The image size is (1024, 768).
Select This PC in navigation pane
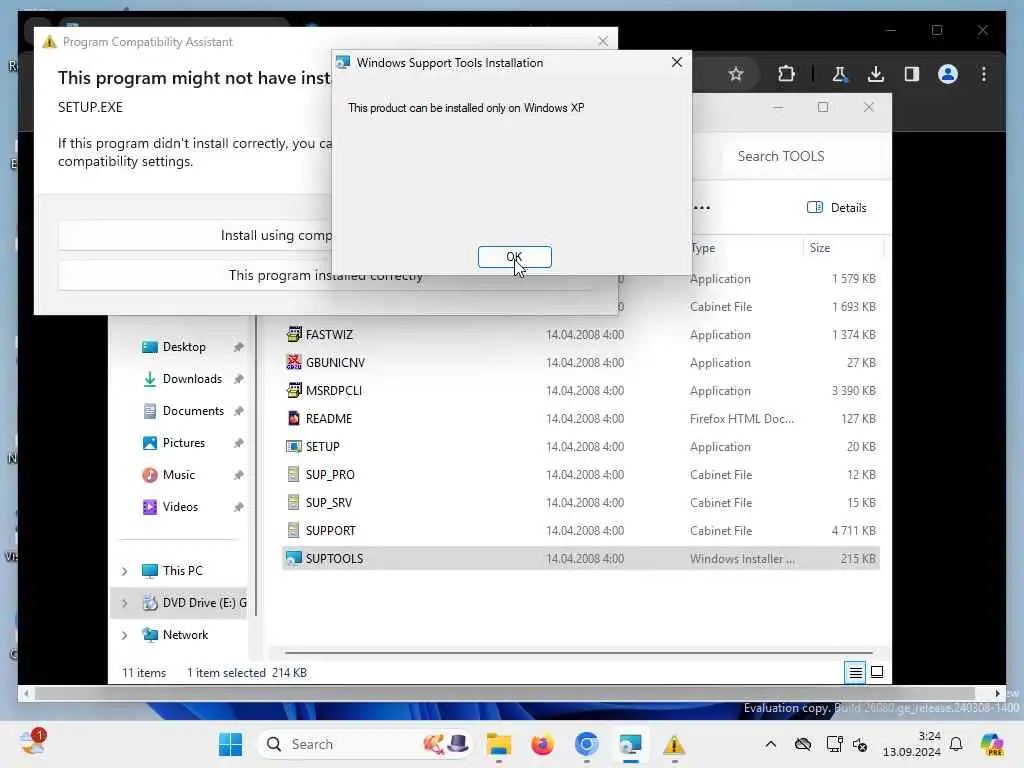click(x=182, y=571)
